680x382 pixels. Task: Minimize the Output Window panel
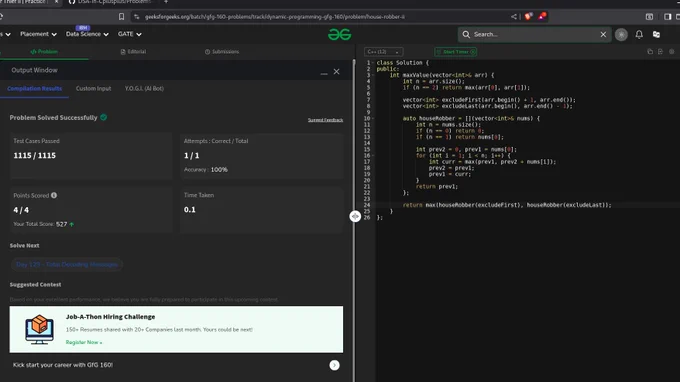tap(324, 73)
